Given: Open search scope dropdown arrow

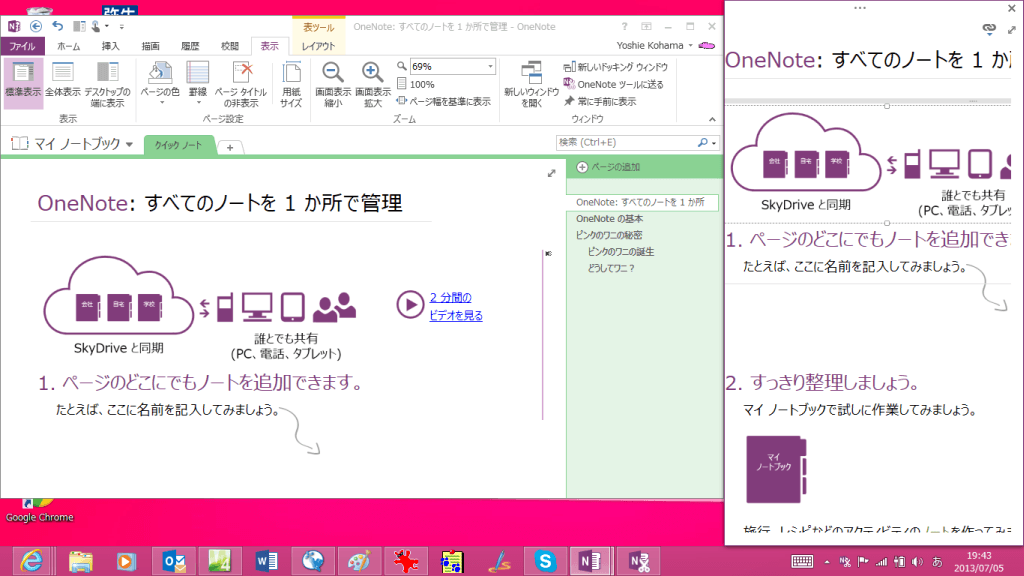Looking at the screenshot, I should click(714, 143).
